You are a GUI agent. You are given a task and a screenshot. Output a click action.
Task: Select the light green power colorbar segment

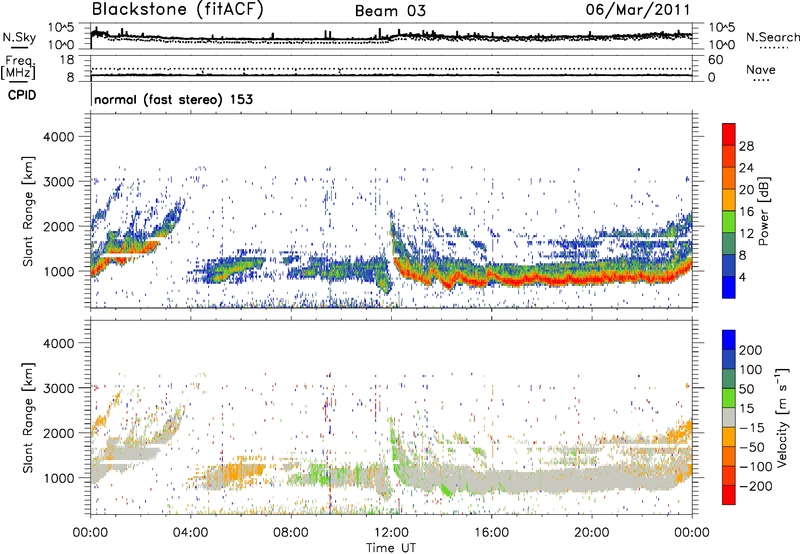pos(729,222)
